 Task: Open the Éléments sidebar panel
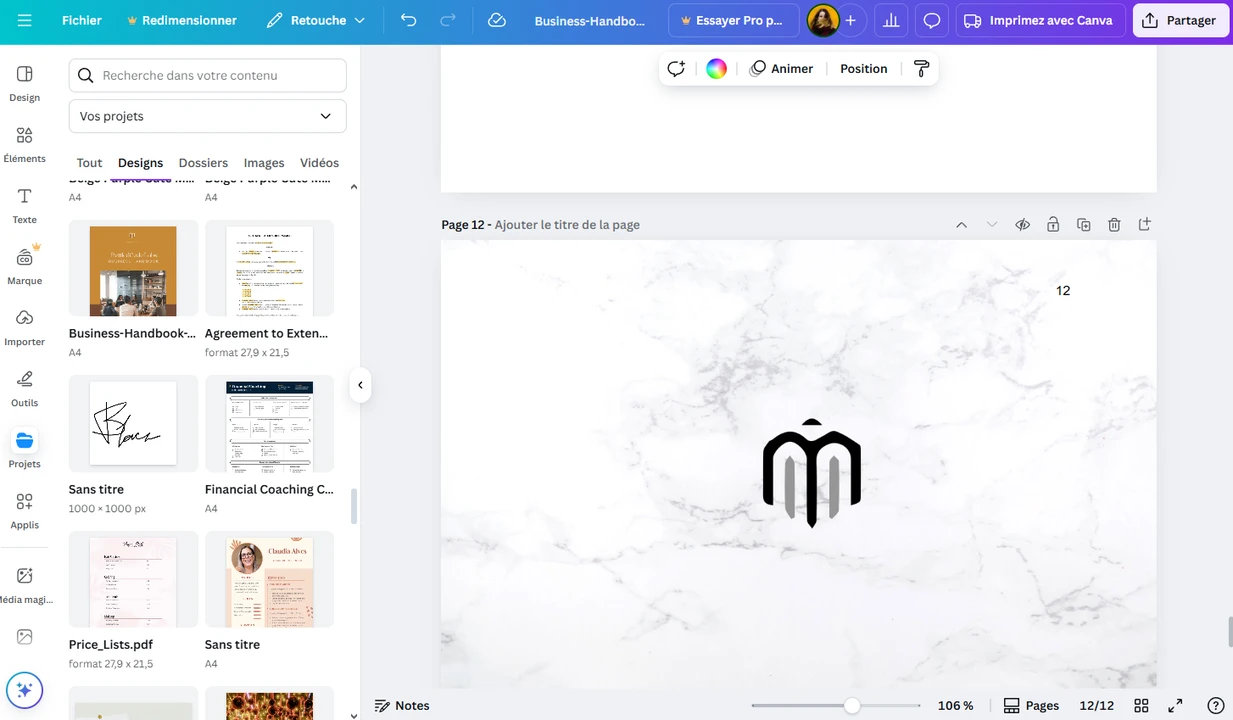tap(25, 145)
